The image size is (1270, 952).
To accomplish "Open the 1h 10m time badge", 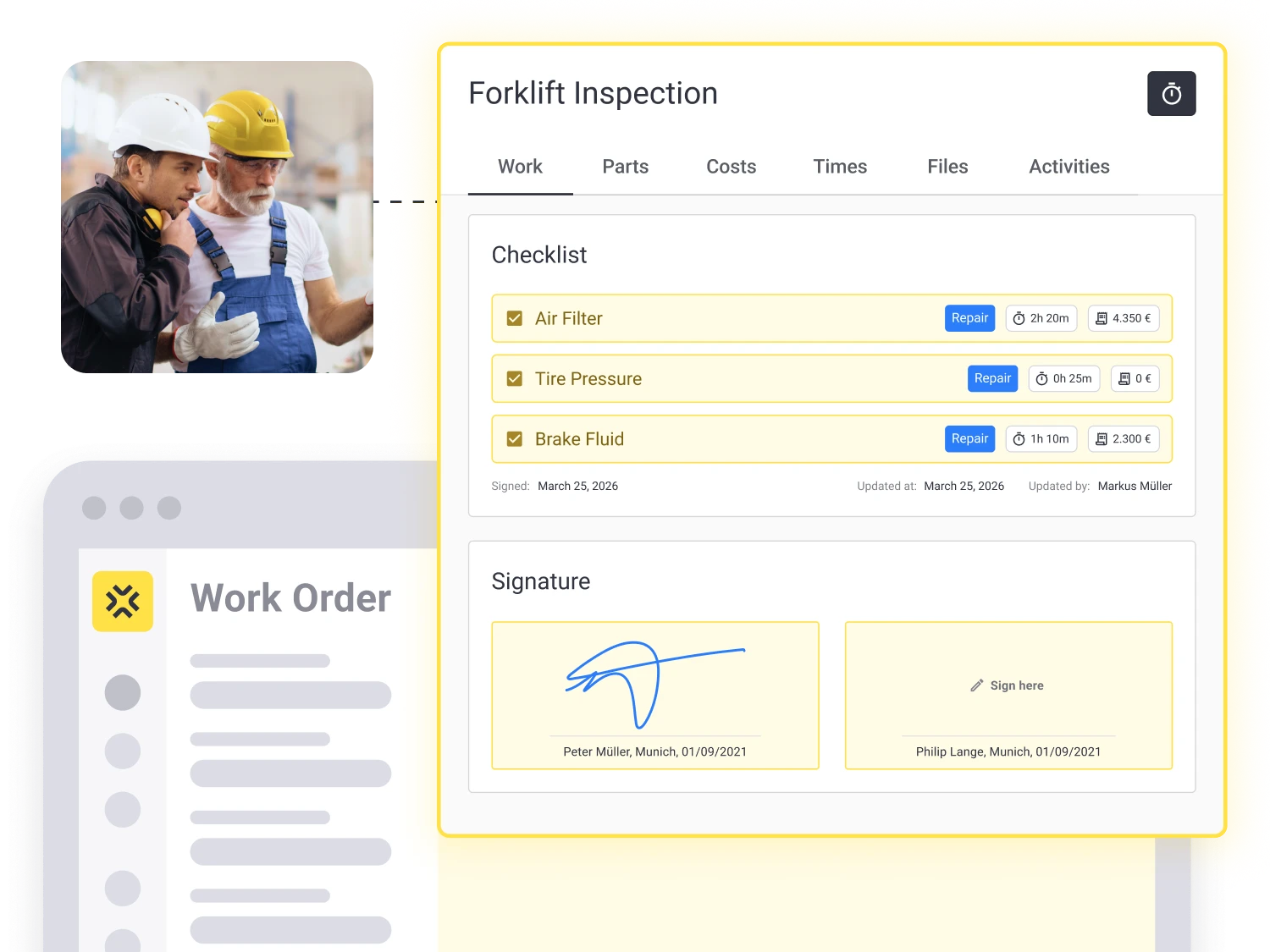I will pyautogui.click(x=1041, y=439).
